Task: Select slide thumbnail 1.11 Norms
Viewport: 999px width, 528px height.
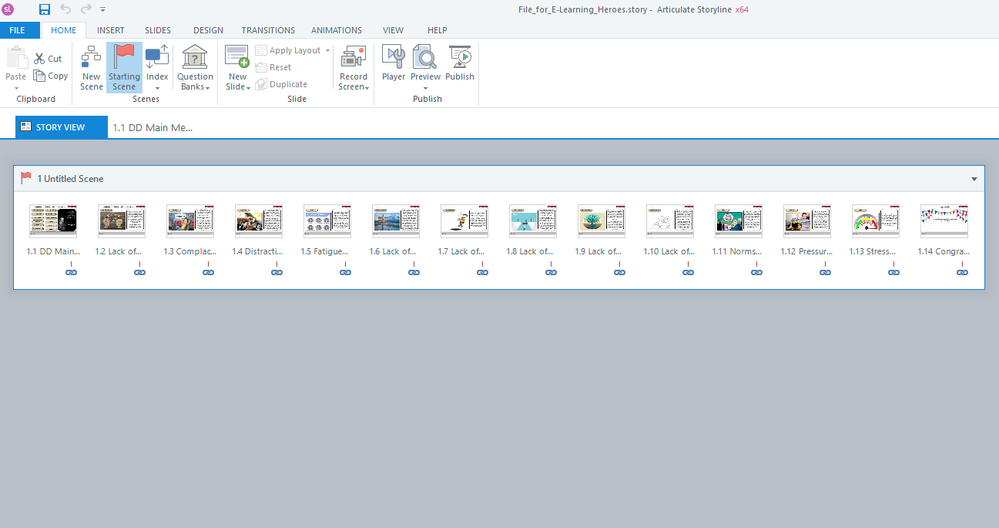Action: [x=738, y=220]
